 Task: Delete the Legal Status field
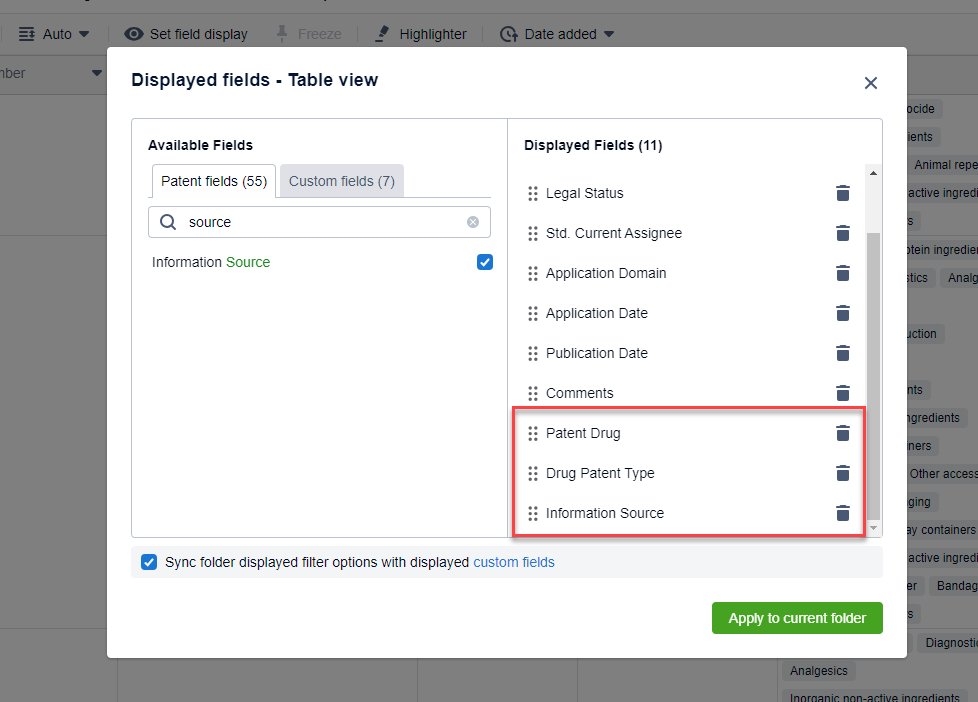842,193
